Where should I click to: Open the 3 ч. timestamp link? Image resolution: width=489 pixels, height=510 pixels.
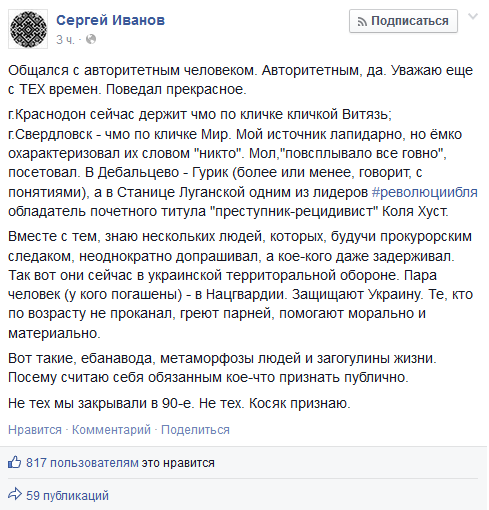(x=65, y=40)
